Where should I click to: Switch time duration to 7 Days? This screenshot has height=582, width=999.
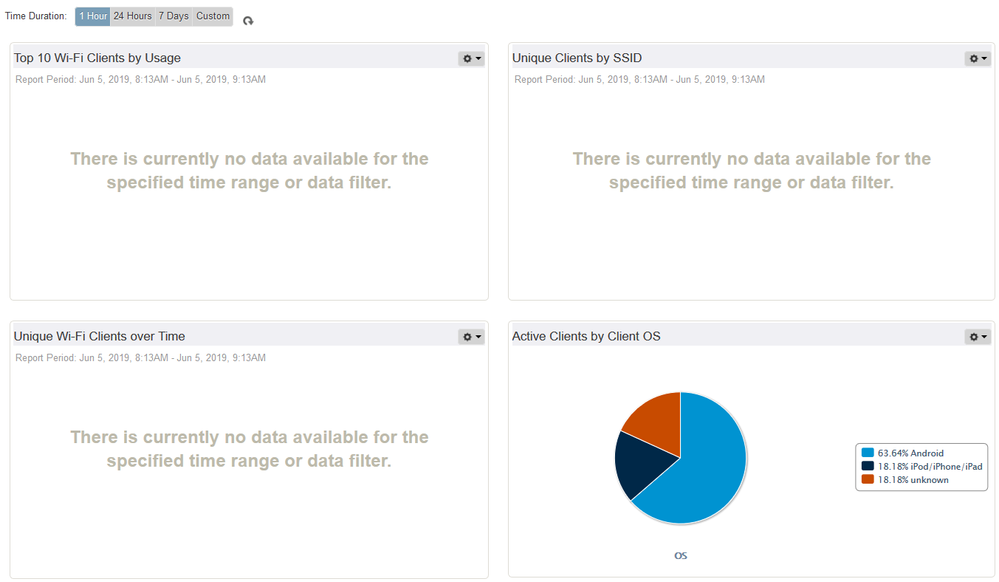(173, 17)
